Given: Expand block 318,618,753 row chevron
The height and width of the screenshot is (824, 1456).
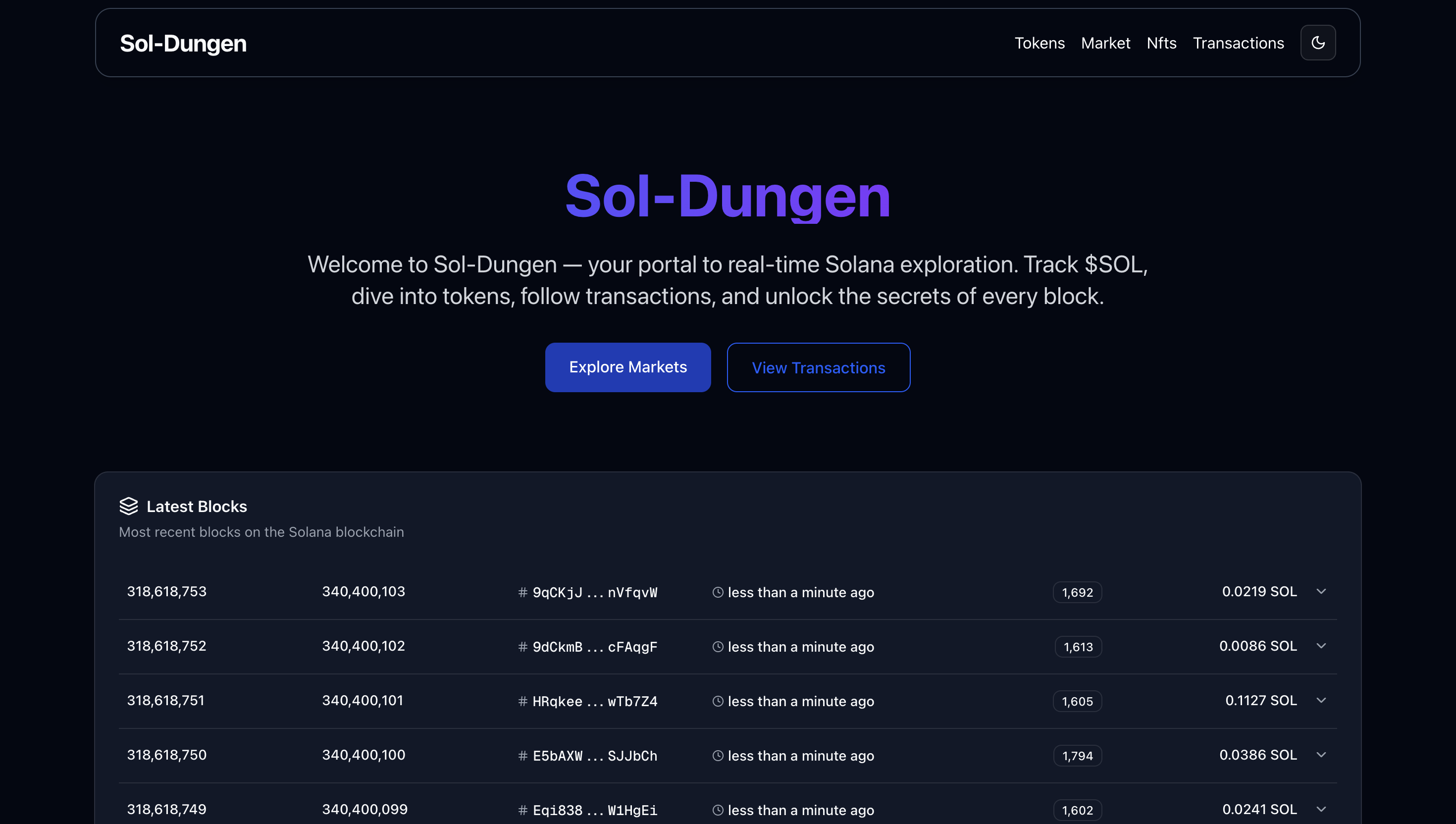Looking at the screenshot, I should [x=1321, y=591].
